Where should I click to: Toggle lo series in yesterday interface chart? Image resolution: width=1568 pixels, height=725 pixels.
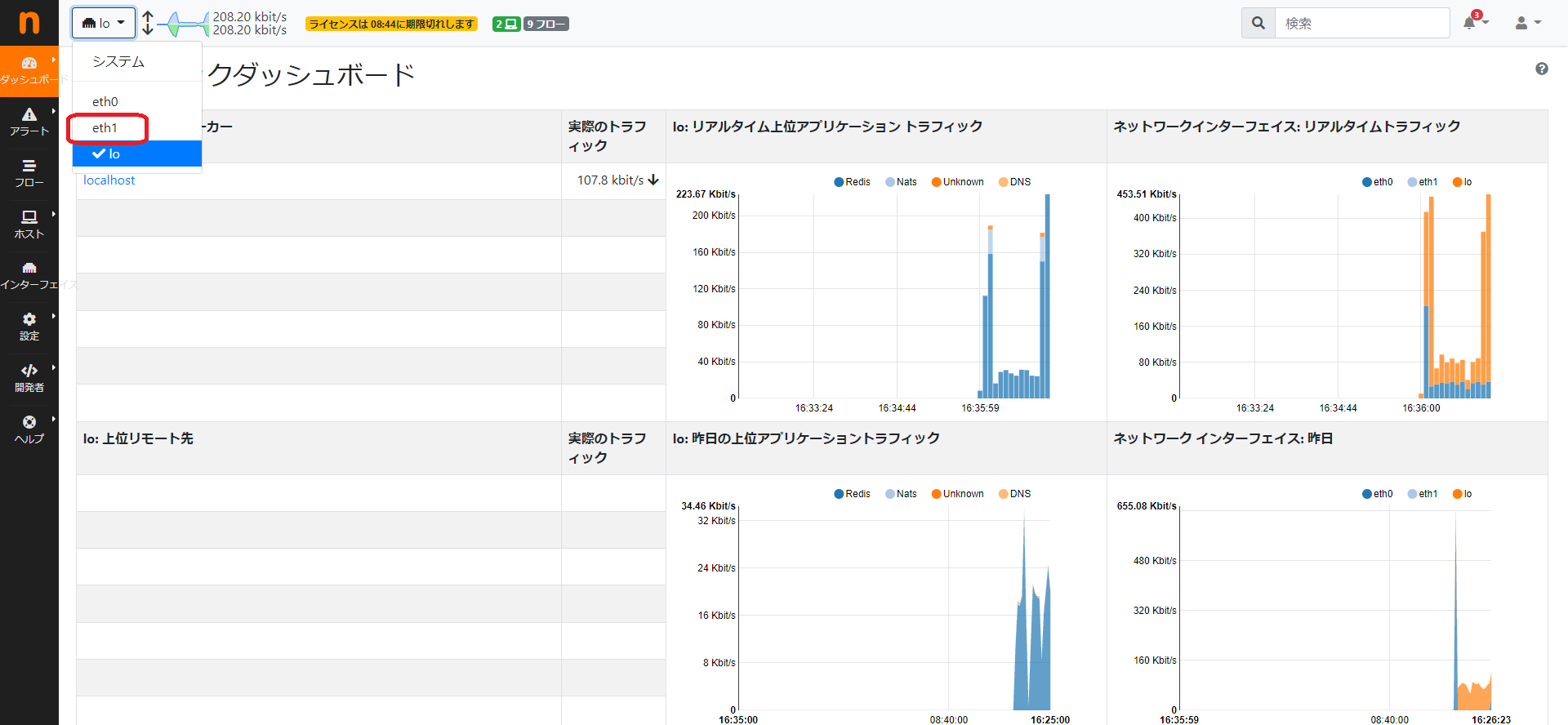[1462, 494]
